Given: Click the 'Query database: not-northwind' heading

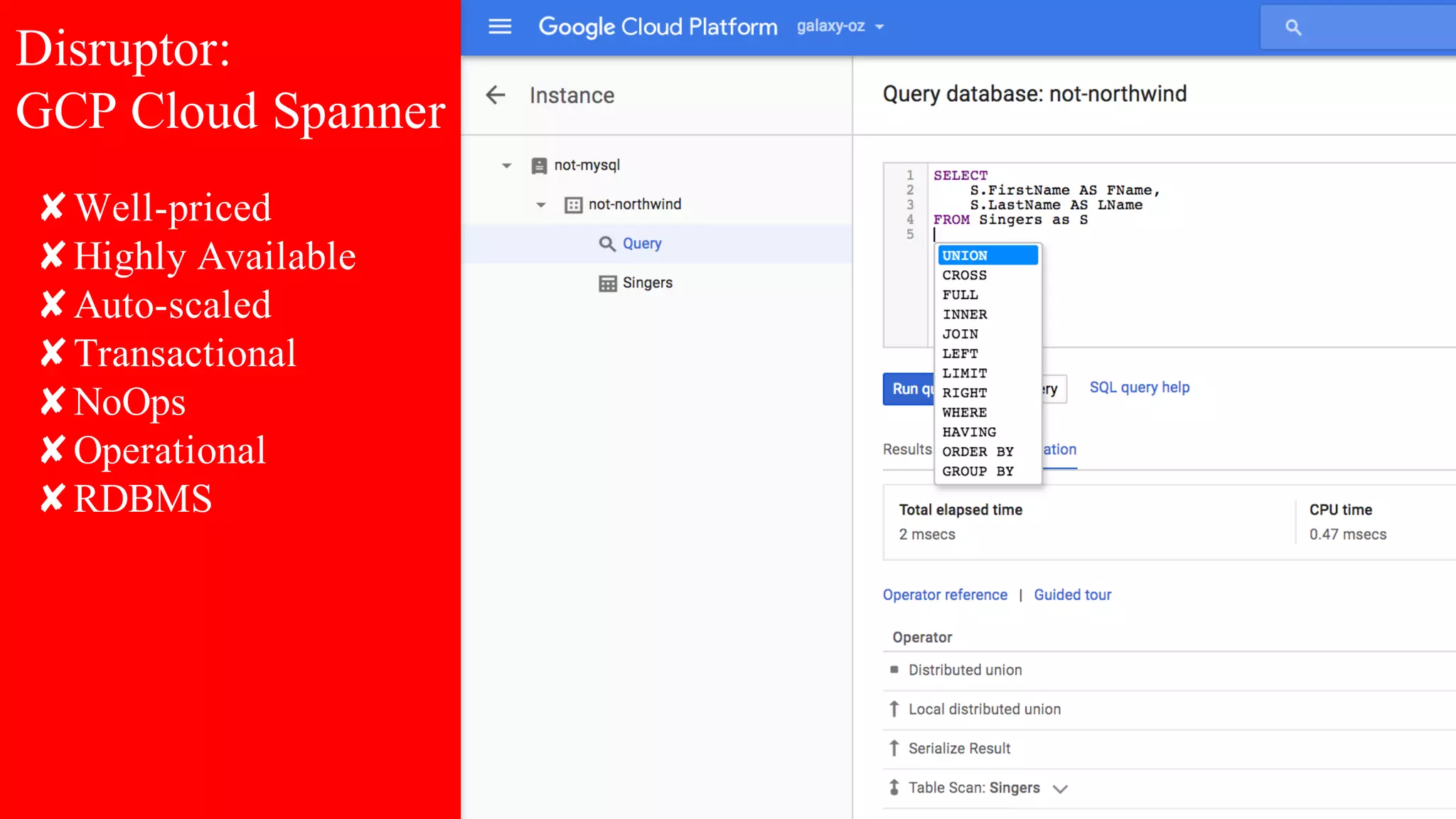Looking at the screenshot, I should [1034, 94].
